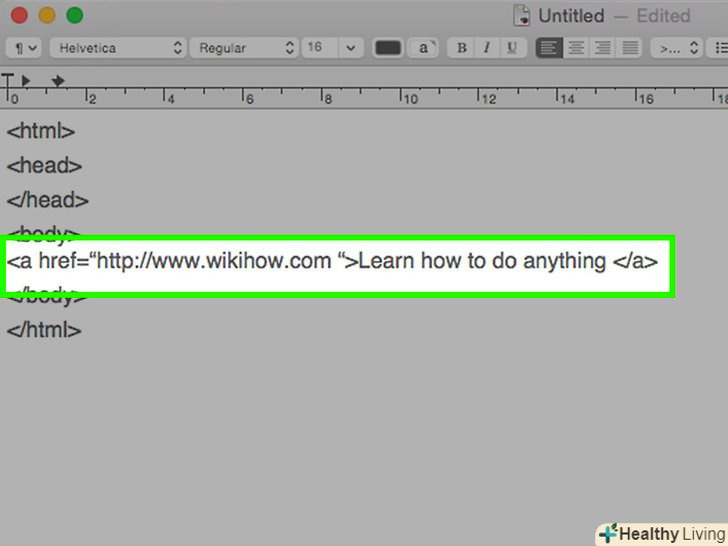Toggle bold formatting

pos(461,48)
